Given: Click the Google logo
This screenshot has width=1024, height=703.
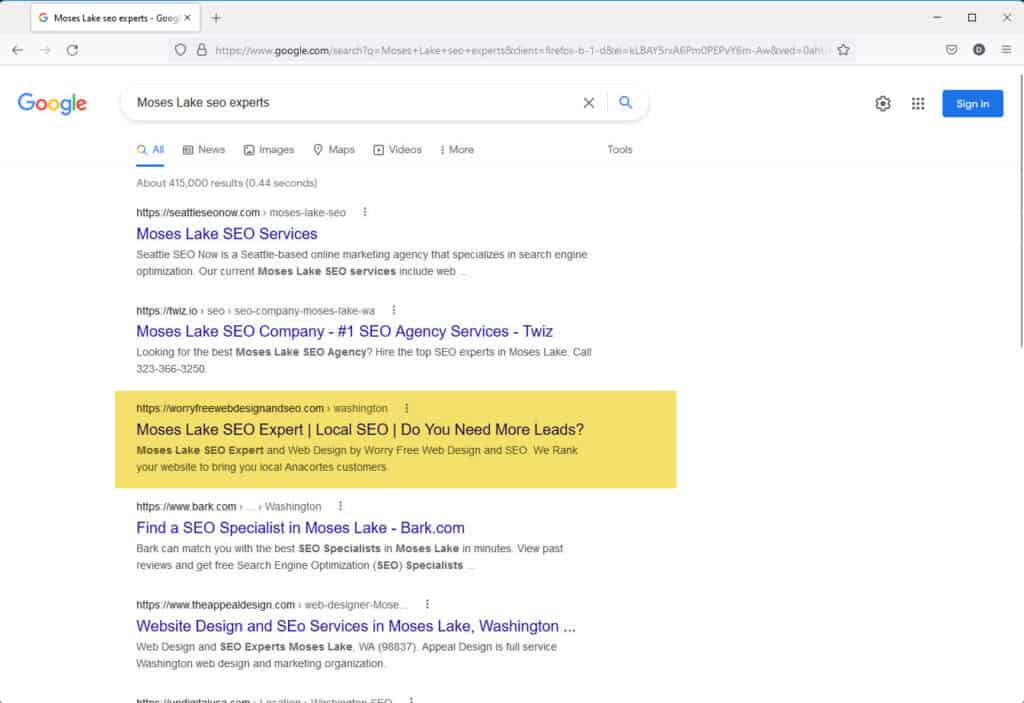Looking at the screenshot, I should point(52,103).
